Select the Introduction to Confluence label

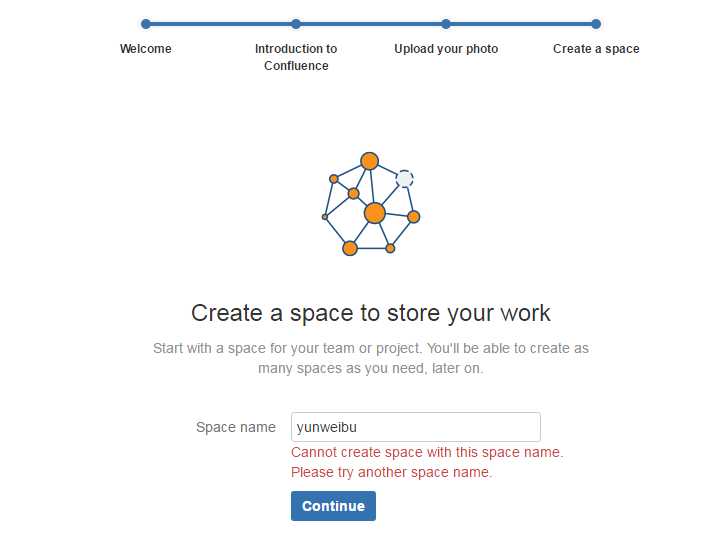pyautogui.click(x=296, y=57)
